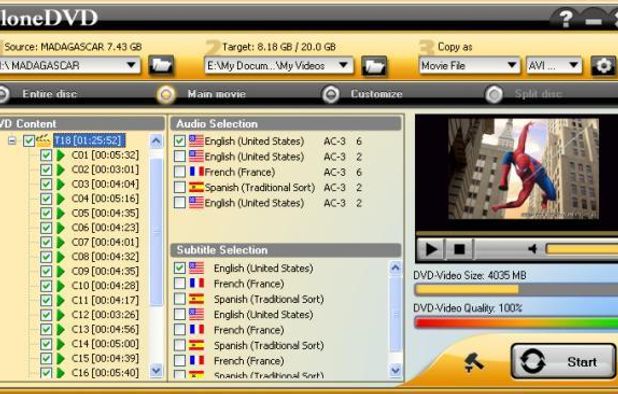
Task: Start the DVD copy process
Action: pyautogui.click(x=563, y=361)
